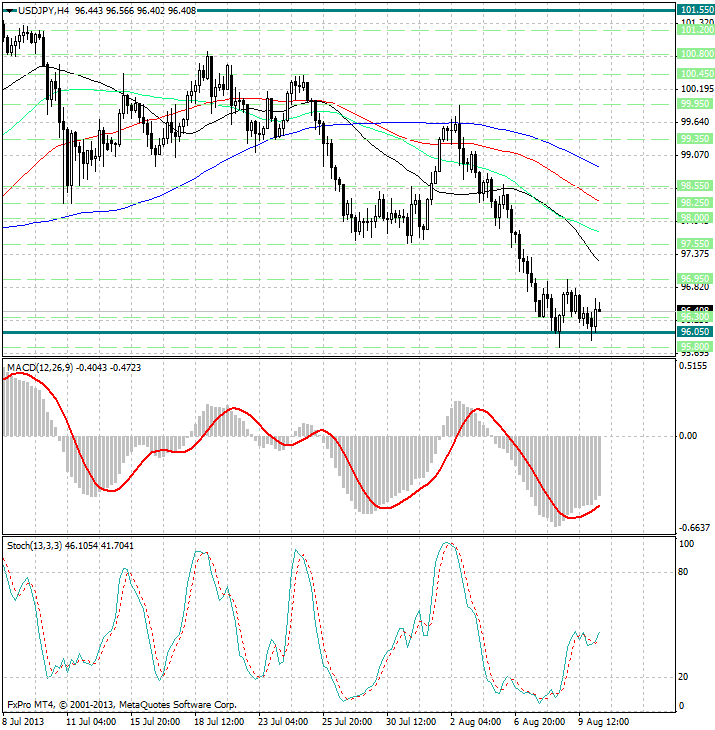Click the Stochastic 20 level value
The image size is (715, 730).
pos(683,677)
